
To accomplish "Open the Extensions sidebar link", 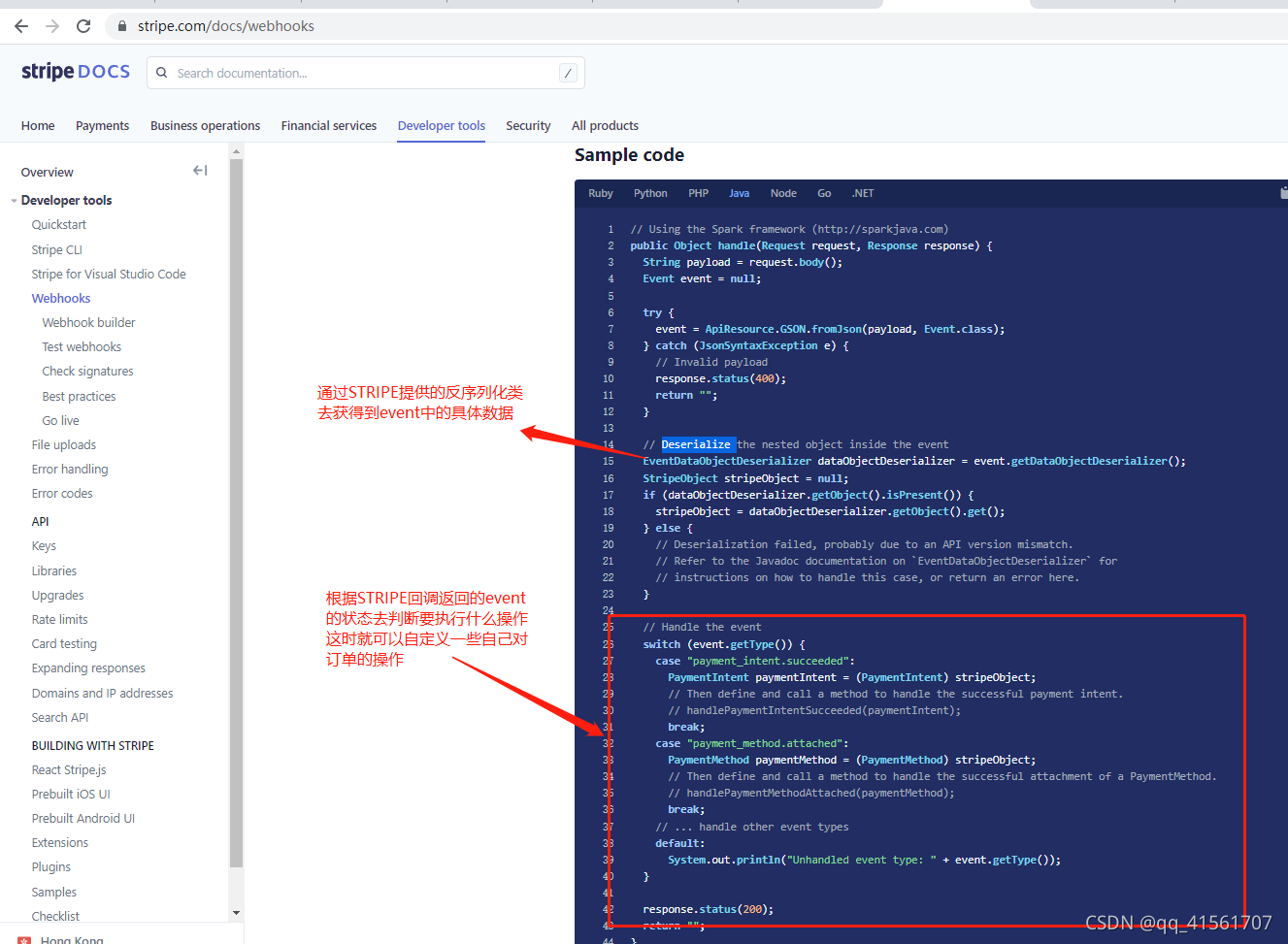I will coord(60,842).
